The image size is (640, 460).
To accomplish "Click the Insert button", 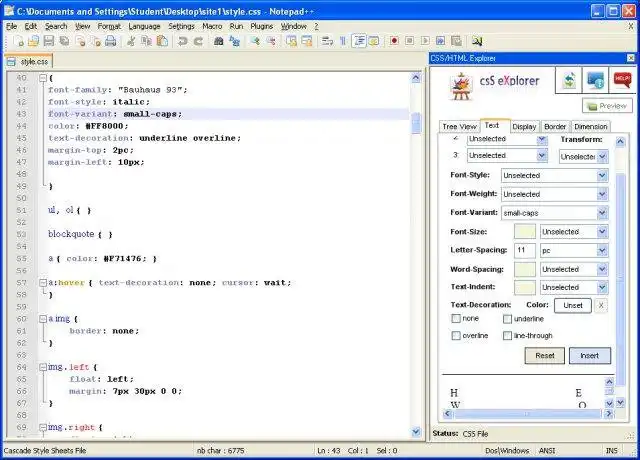I will 590,356.
